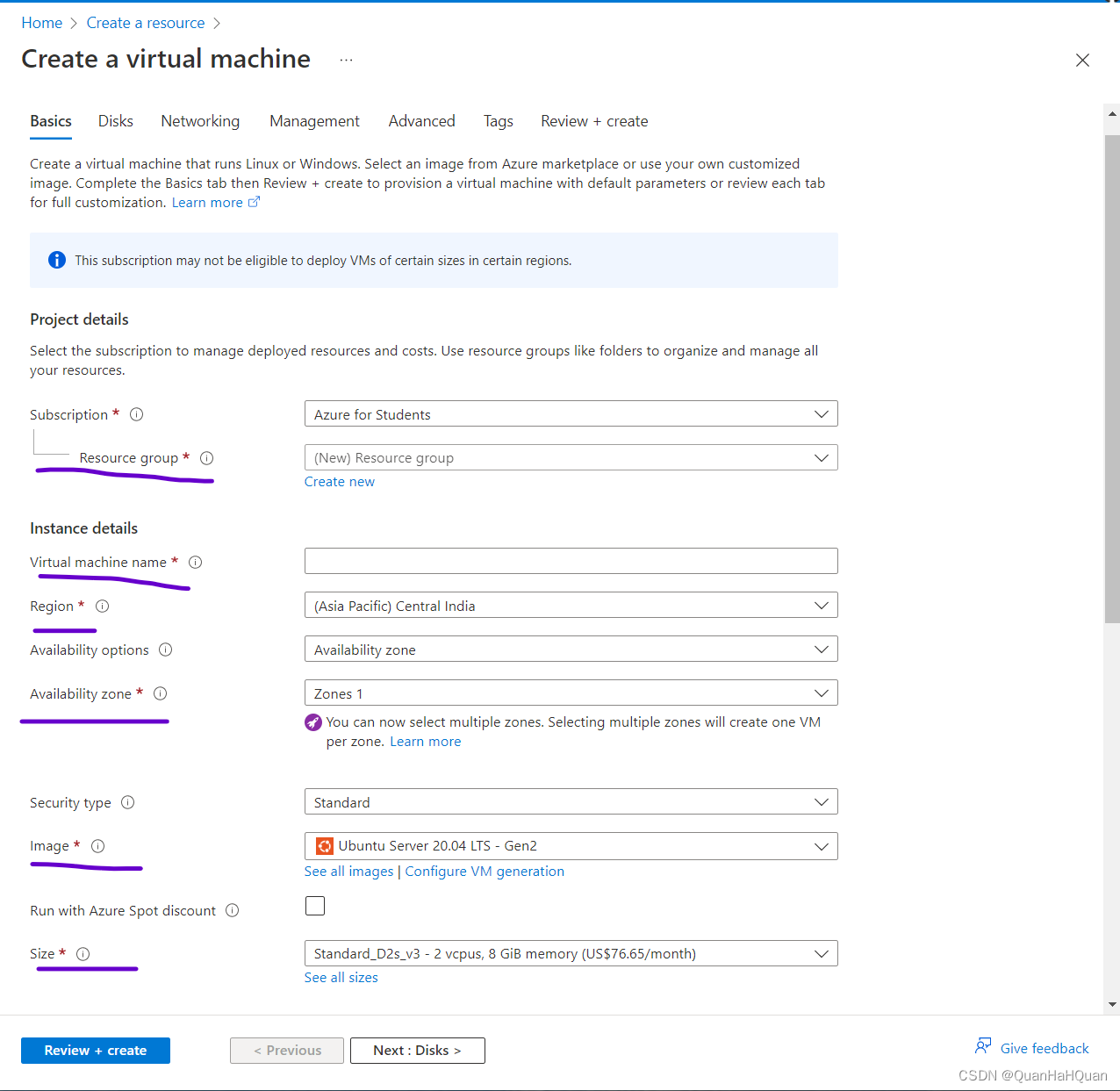Open the Security type dropdown
Screen dimensions: 1120x1091
tap(571, 801)
